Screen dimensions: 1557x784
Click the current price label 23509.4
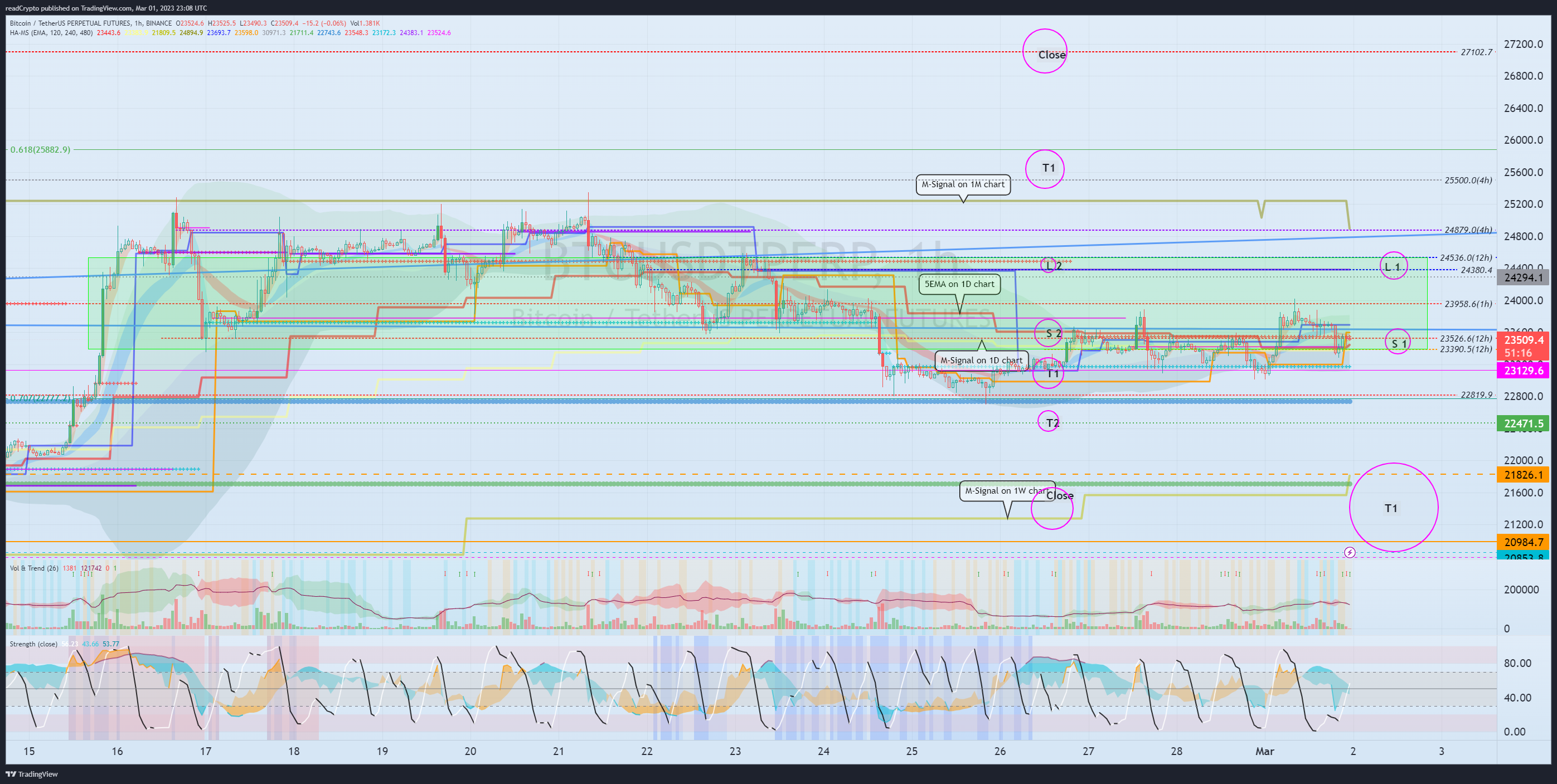pyautogui.click(x=1523, y=340)
